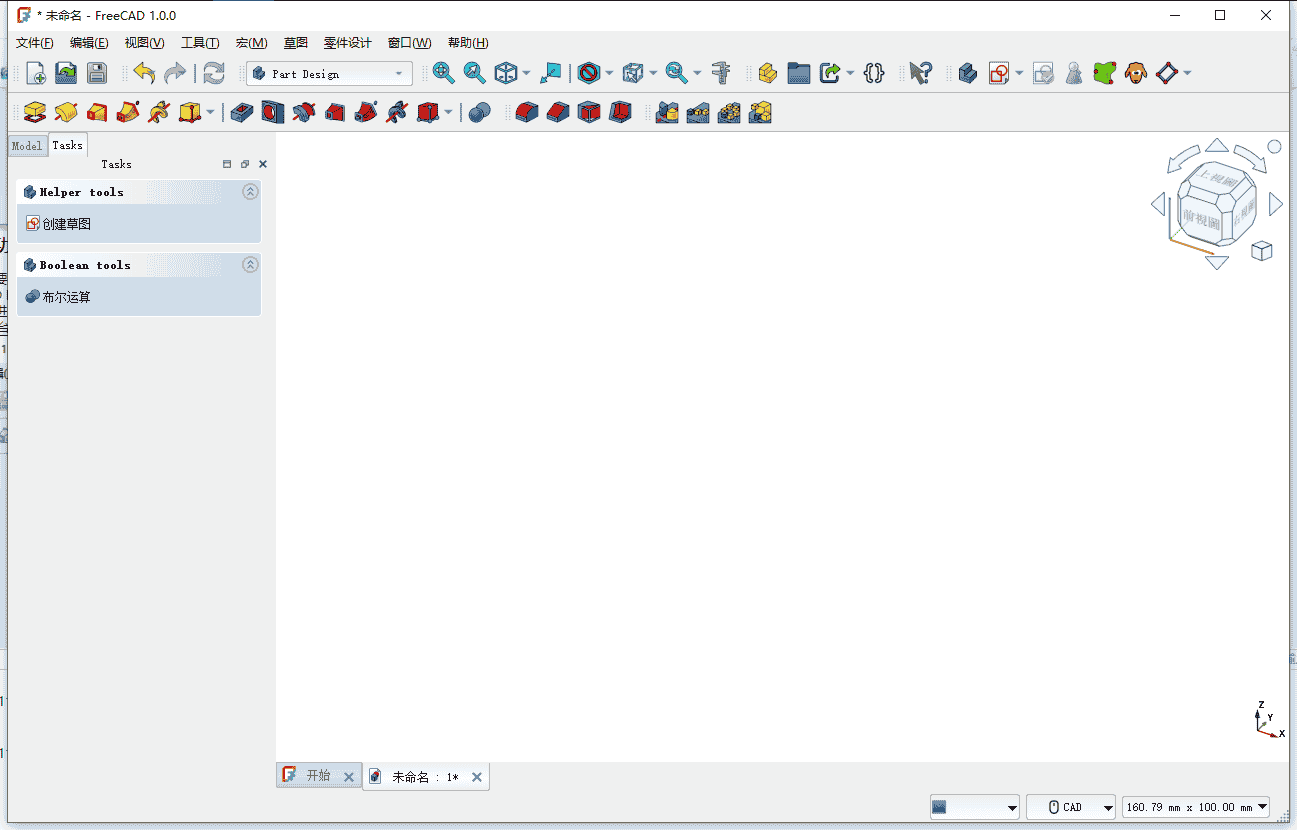Image resolution: width=1297 pixels, height=830 pixels.
Task: Click the navigation cube up arrow
Action: (x=1216, y=145)
